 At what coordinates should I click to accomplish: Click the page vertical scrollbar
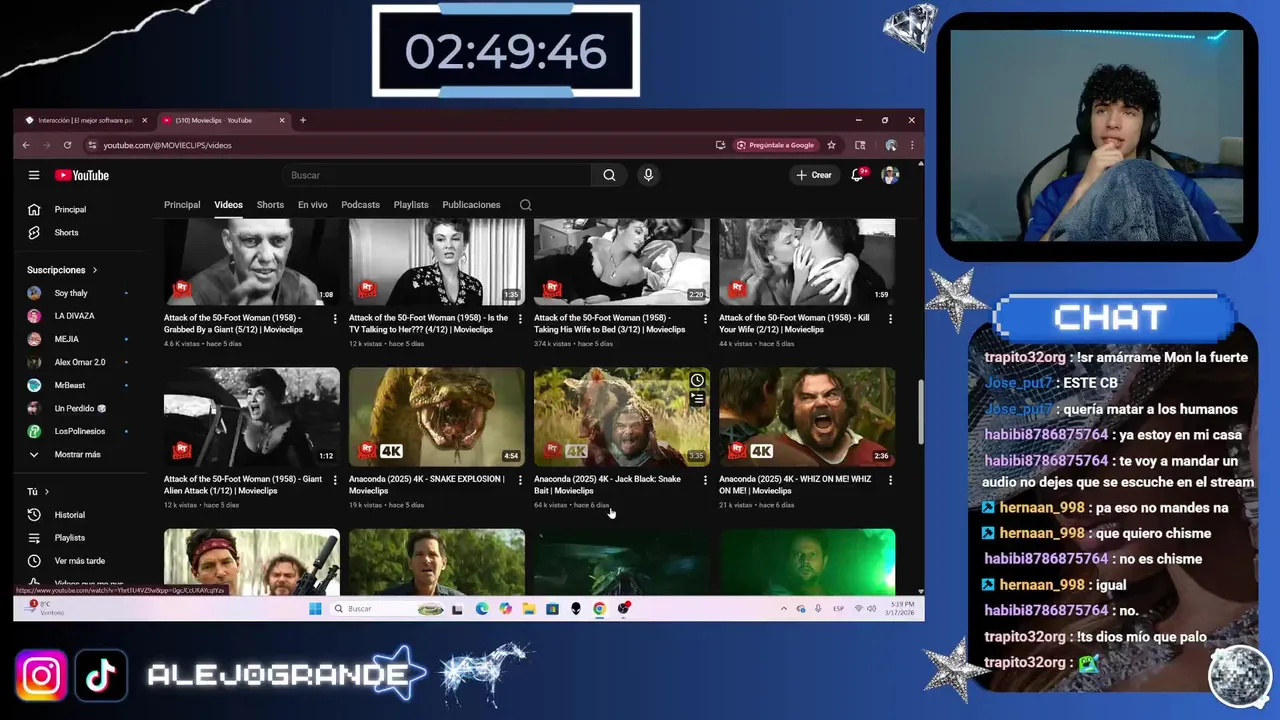coord(920,412)
